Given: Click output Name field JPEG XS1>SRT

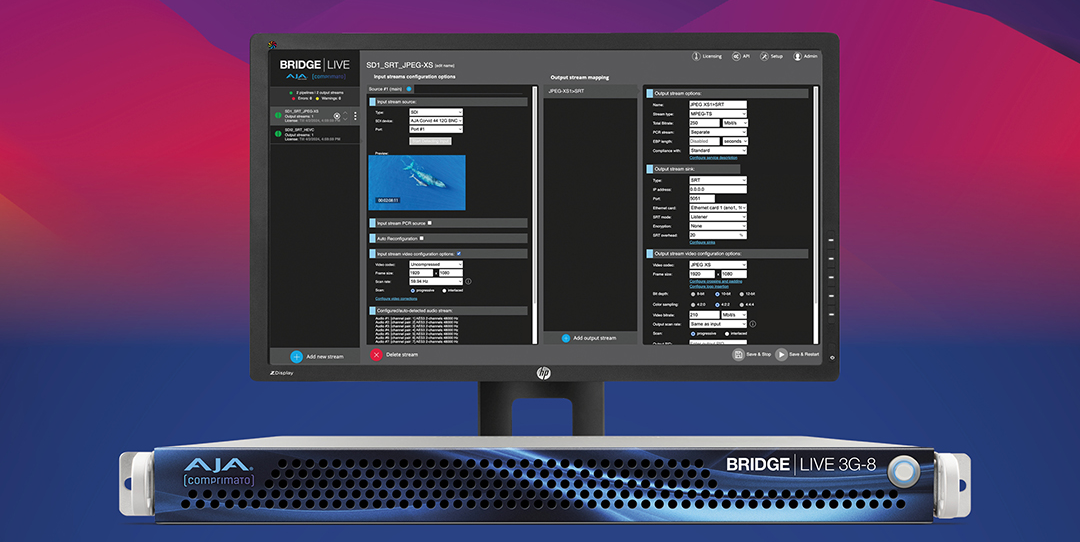Looking at the screenshot, I should (718, 105).
